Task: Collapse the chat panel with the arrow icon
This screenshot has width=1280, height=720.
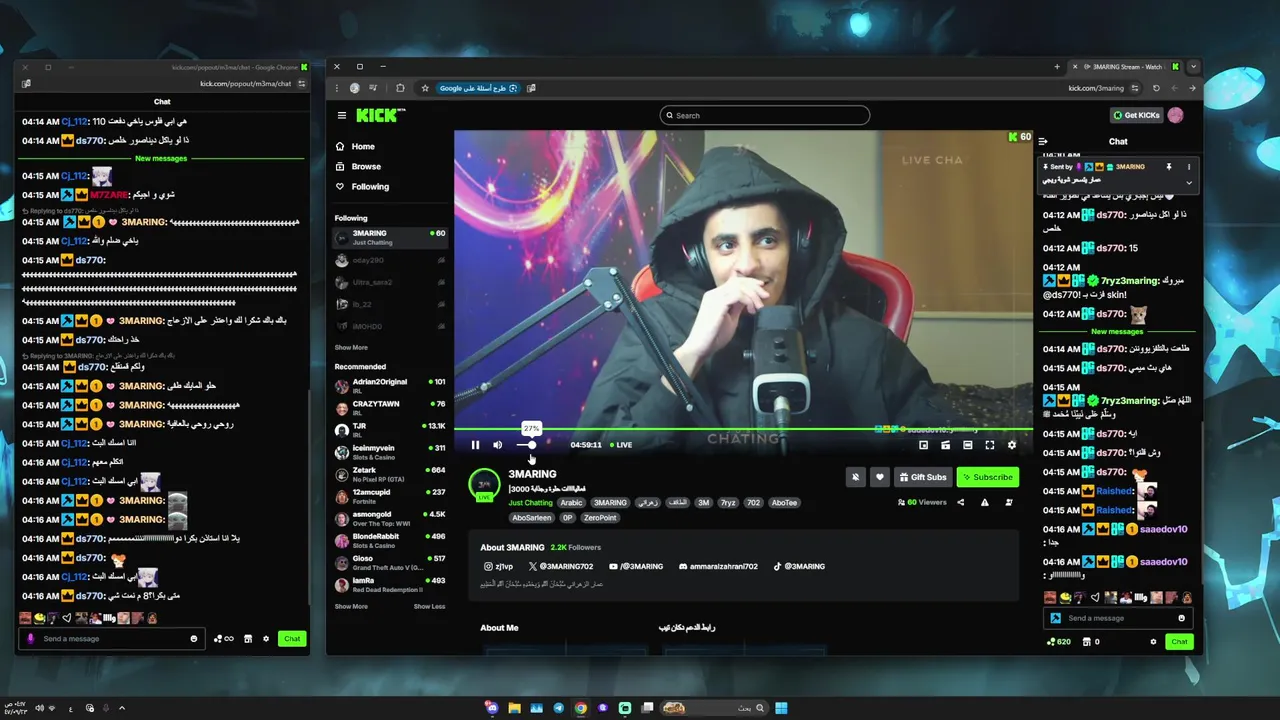Action: [x=1043, y=142]
